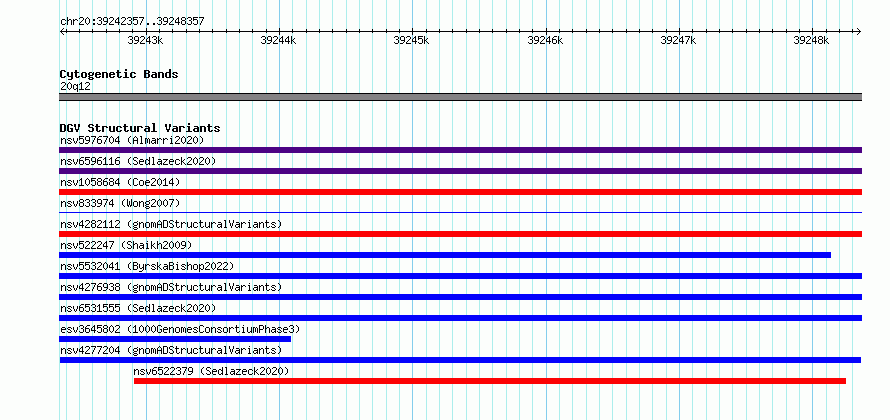Open variant nsv6596116 (Sedlazeck2020) label
Viewport: 890px width, 420px height.
138,161
